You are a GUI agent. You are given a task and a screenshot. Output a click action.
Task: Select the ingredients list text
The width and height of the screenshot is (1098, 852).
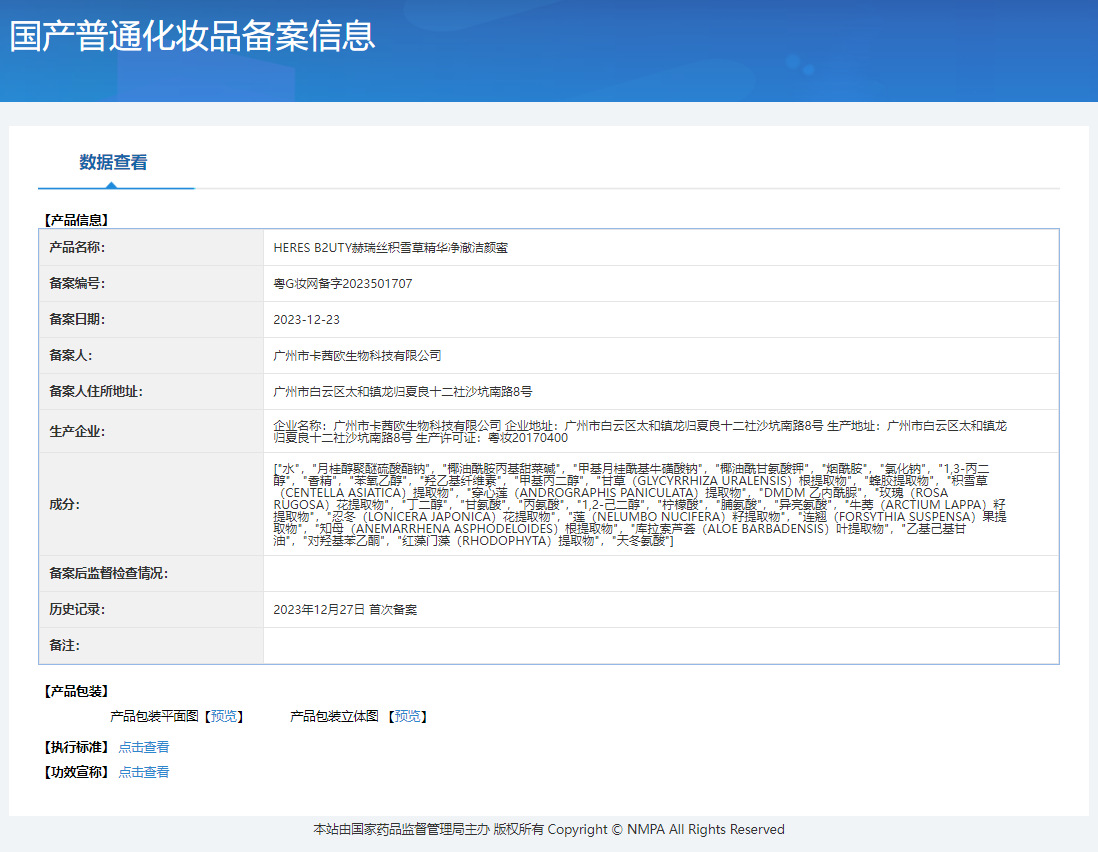point(640,505)
